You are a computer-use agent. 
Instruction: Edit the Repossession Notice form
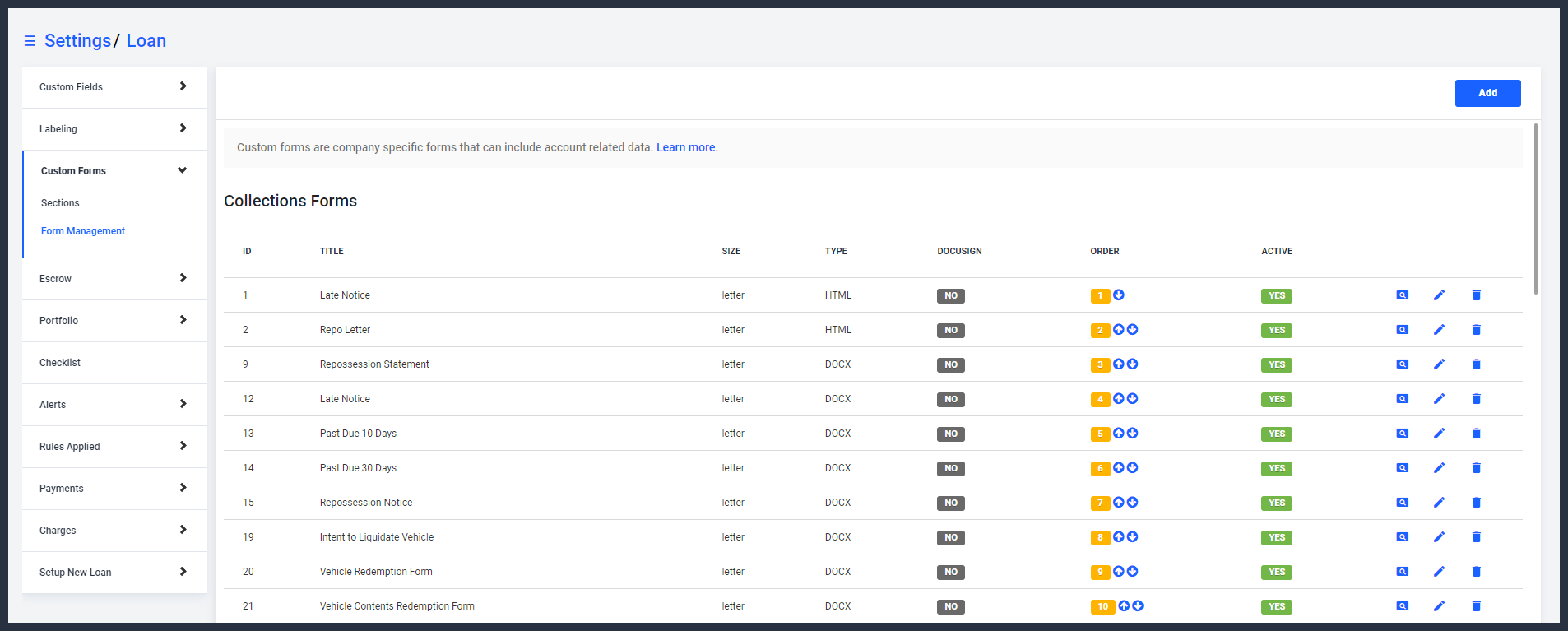(1439, 503)
